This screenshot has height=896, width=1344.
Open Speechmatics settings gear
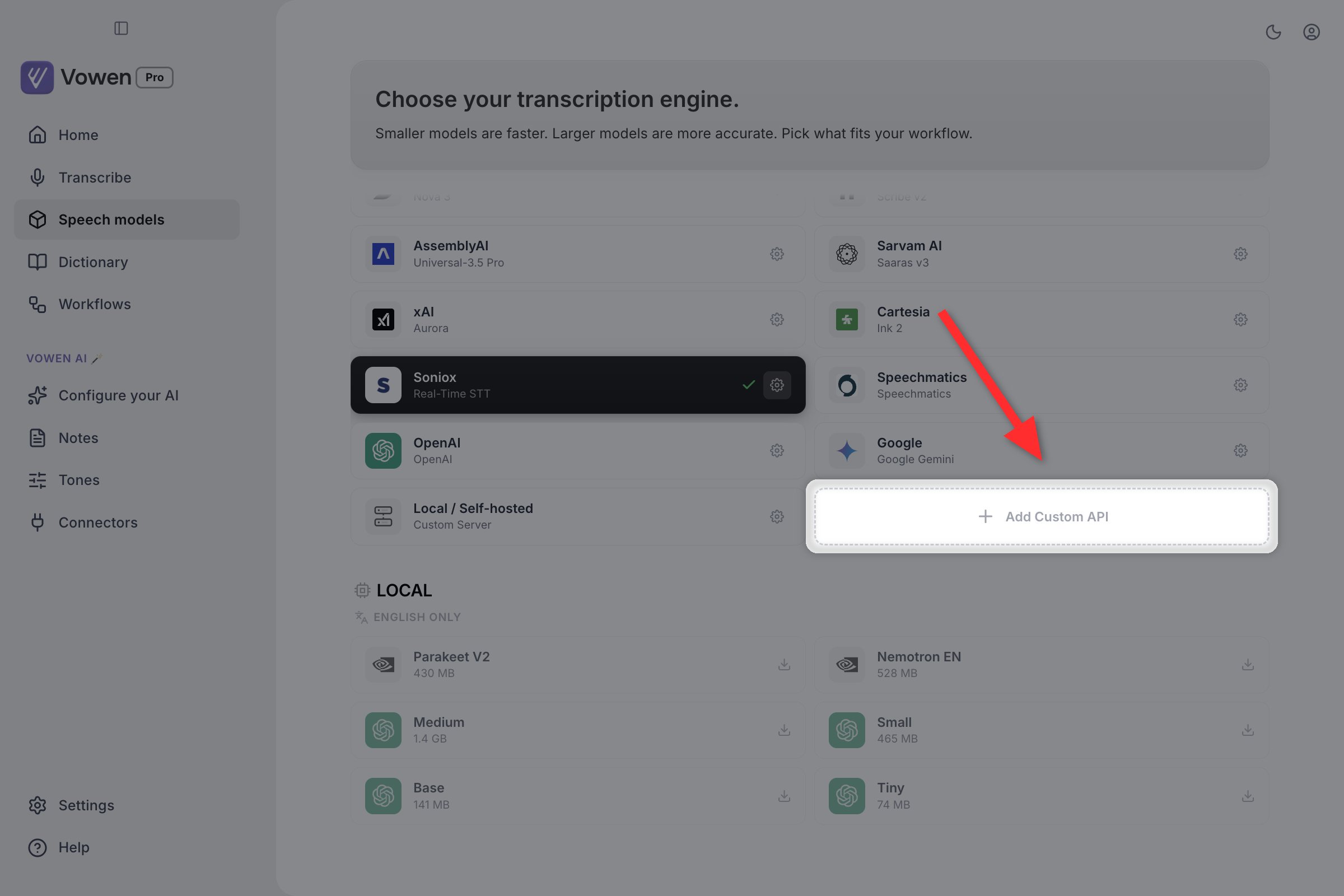[1240, 385]
